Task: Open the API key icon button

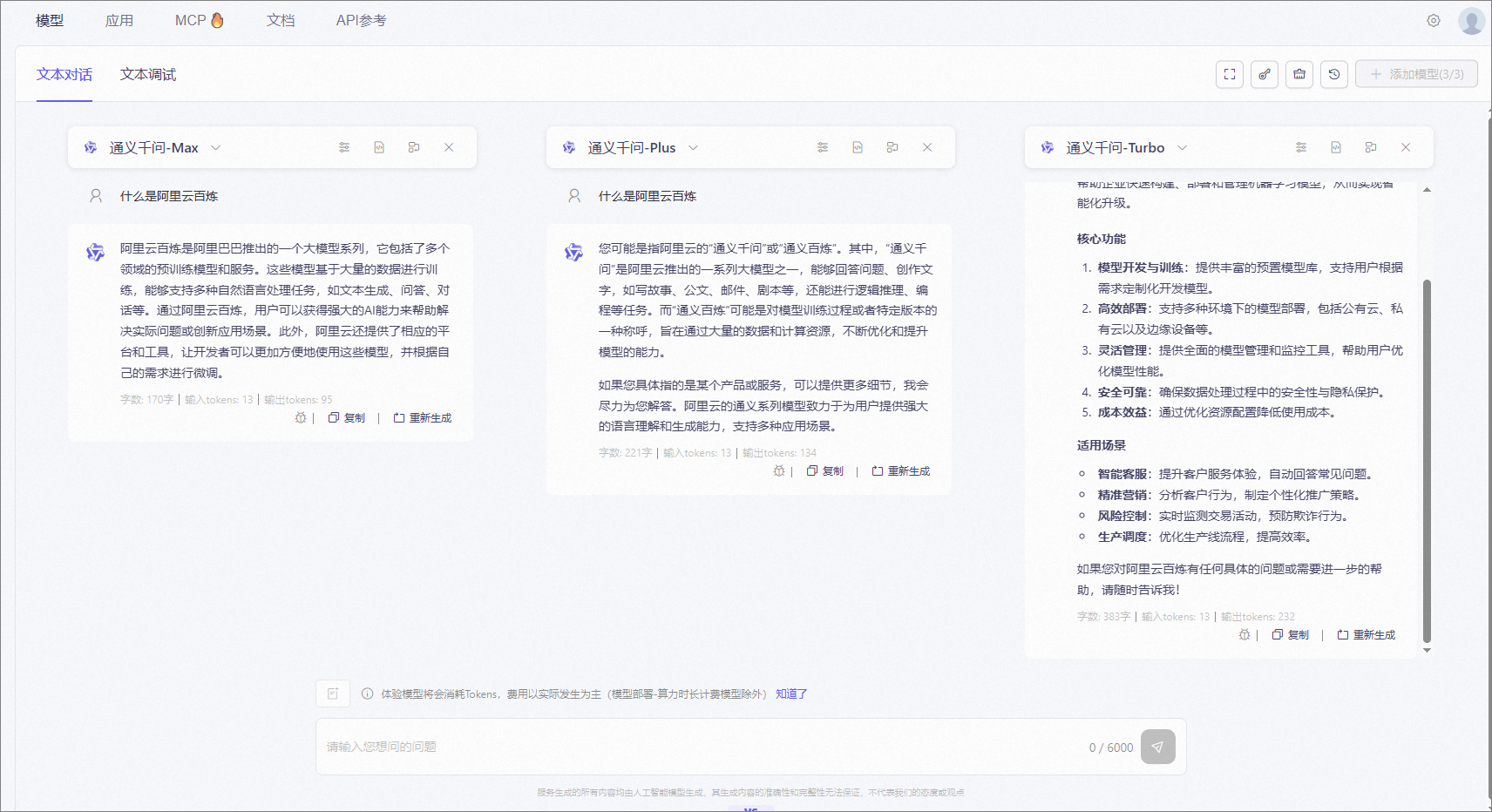Action: point(1265,74)
